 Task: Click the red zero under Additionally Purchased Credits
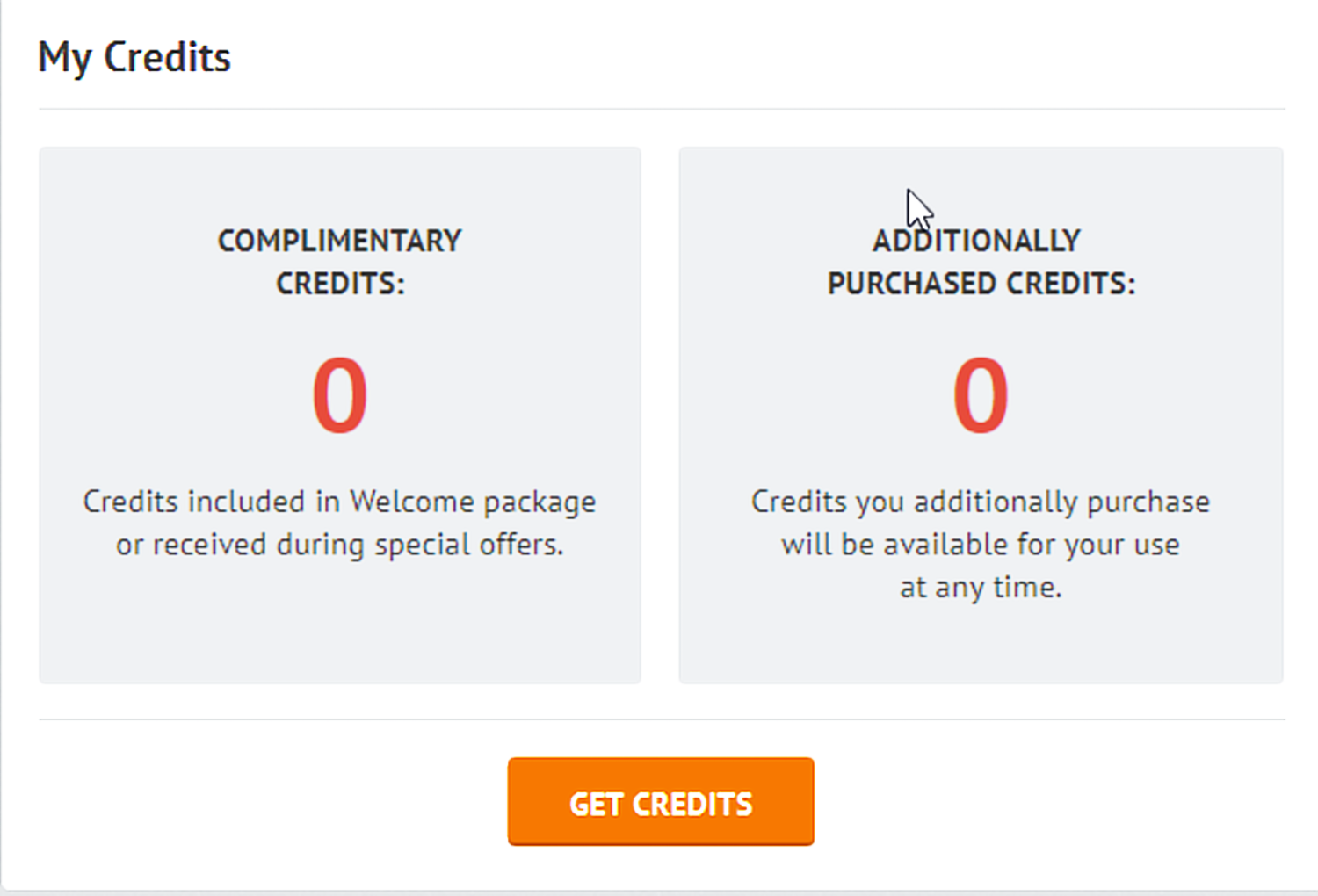[981, 394]
